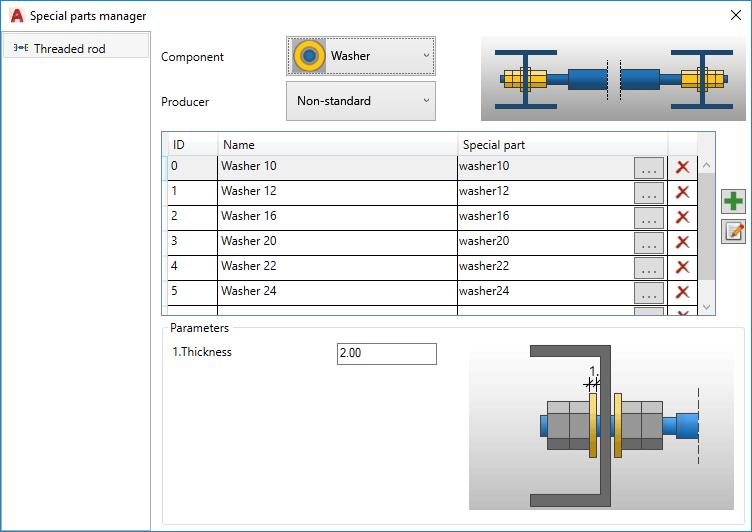This screenshot has height=532, width=752.
Task: Select the Name cell 'Washer 10'
Action: point(337,168)
